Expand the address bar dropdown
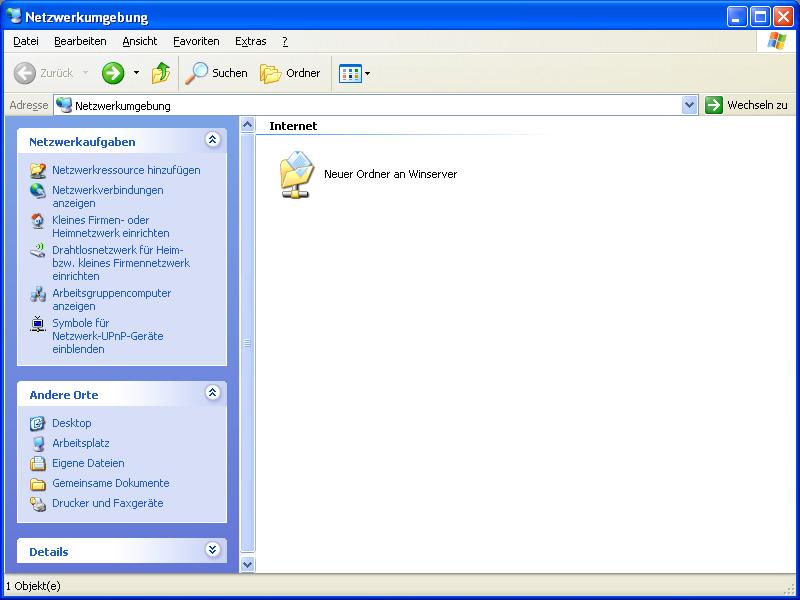The height and width of the screenshot is (600, 800). click(689, 106)
